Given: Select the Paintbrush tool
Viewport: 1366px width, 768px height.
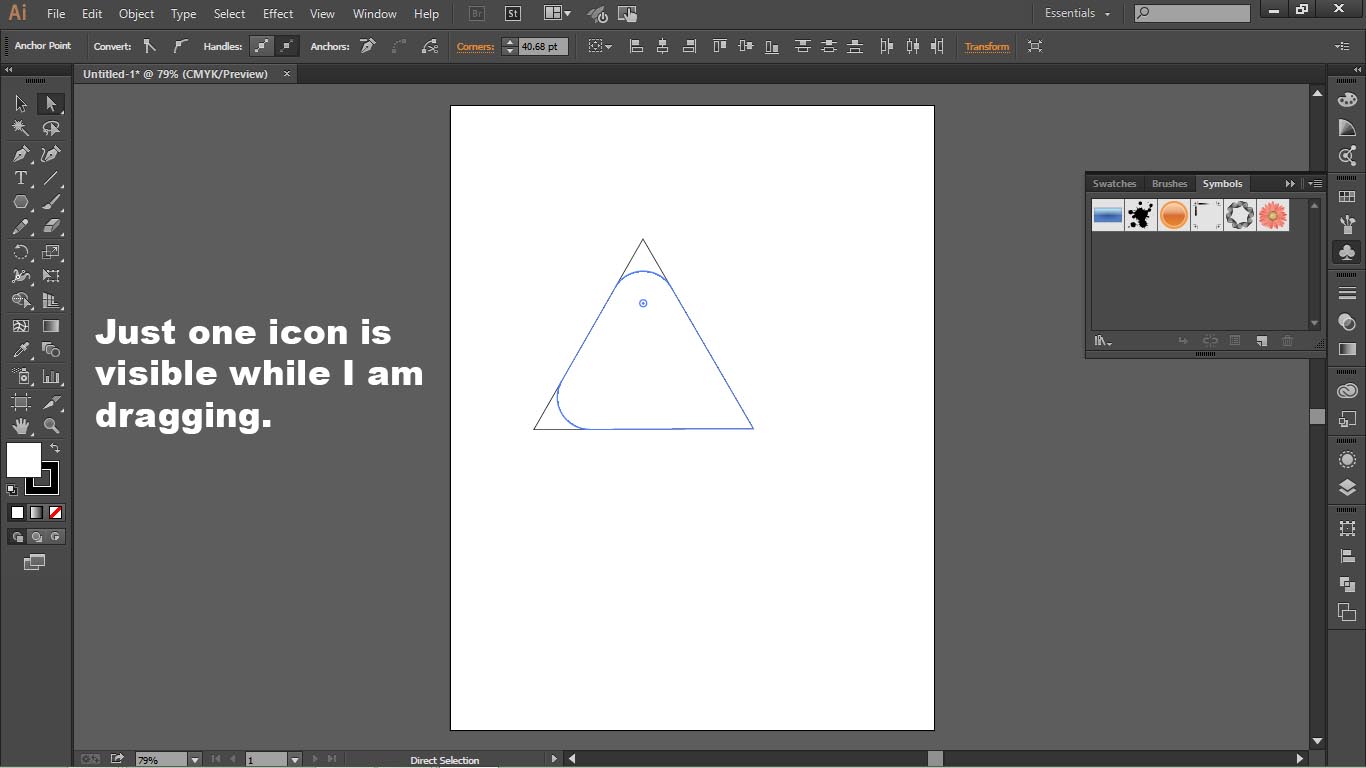Looking at the screenshot, I should (51, 202).
